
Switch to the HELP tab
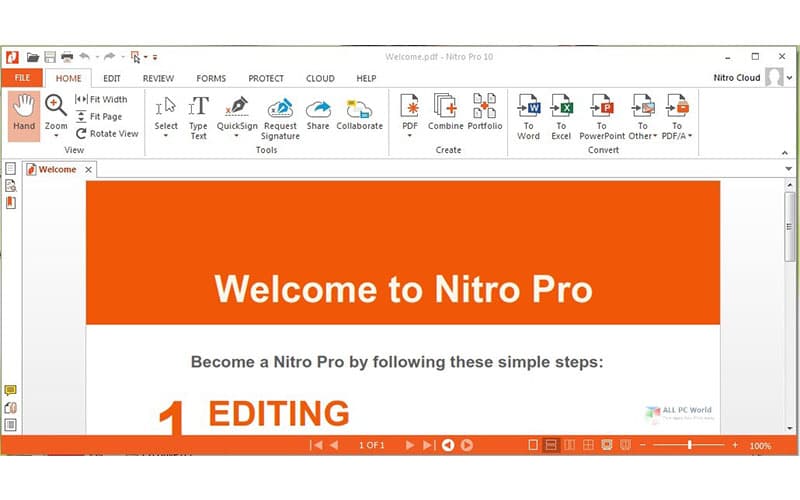point(366,78)
